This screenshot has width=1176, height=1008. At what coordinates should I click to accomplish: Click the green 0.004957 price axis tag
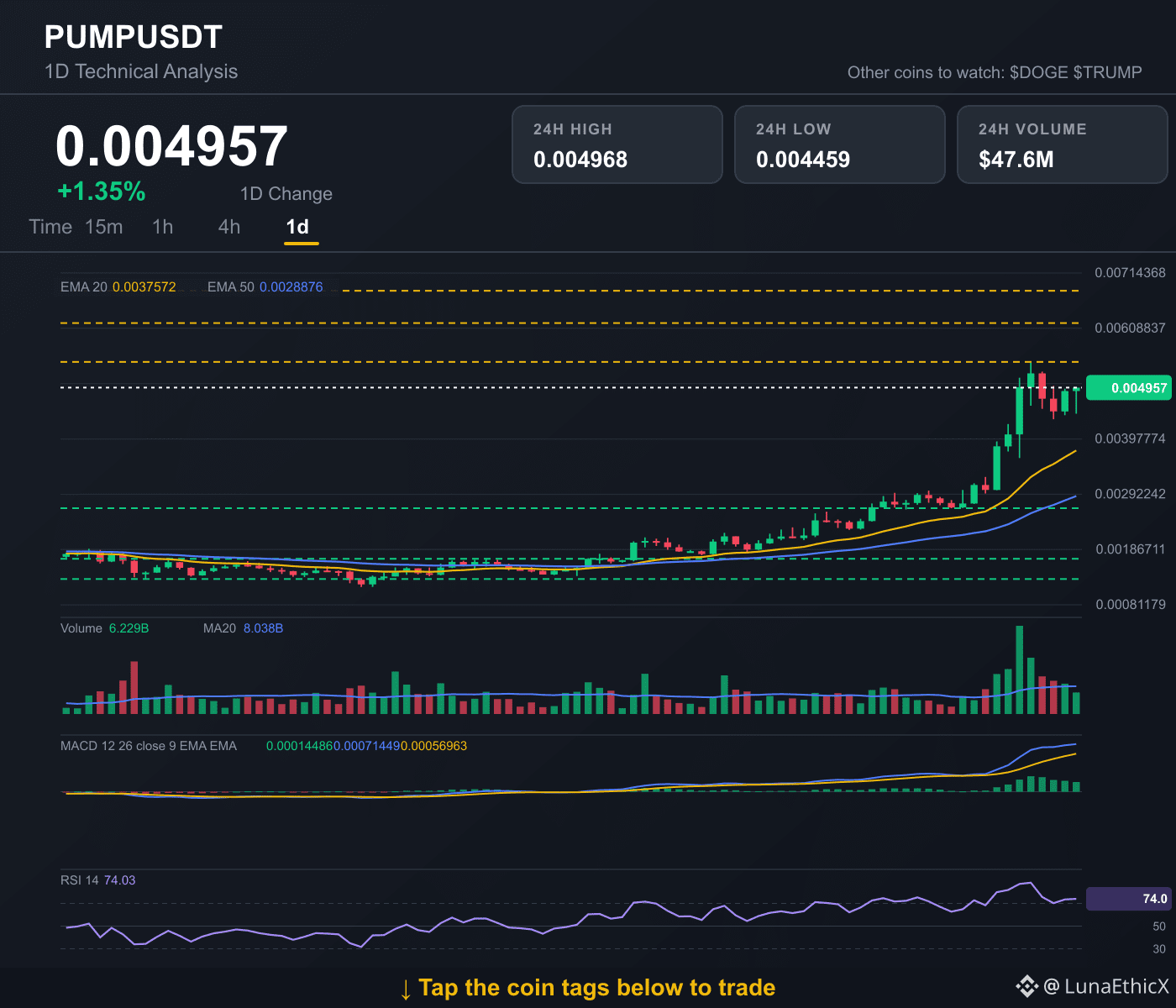pos(1128,388)
